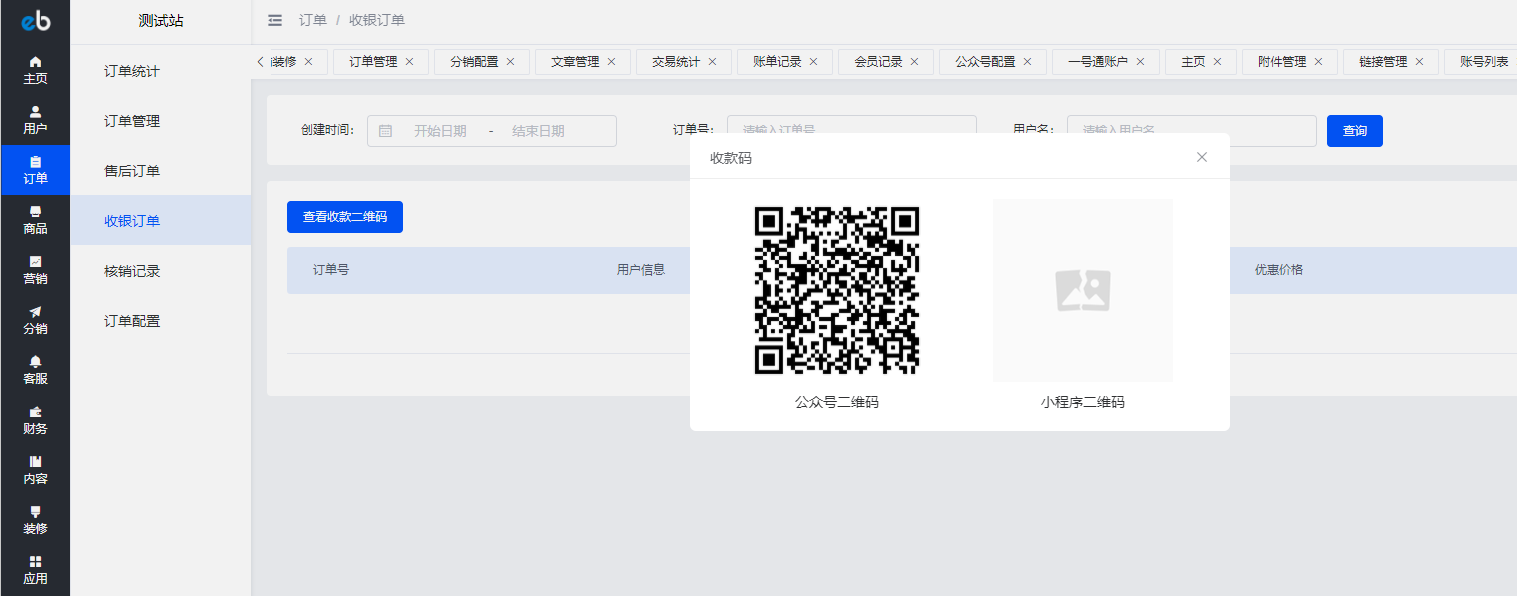1517x596 pixels.
Task: Close the 一号通账户 tab
Action: pos(1140,62)
